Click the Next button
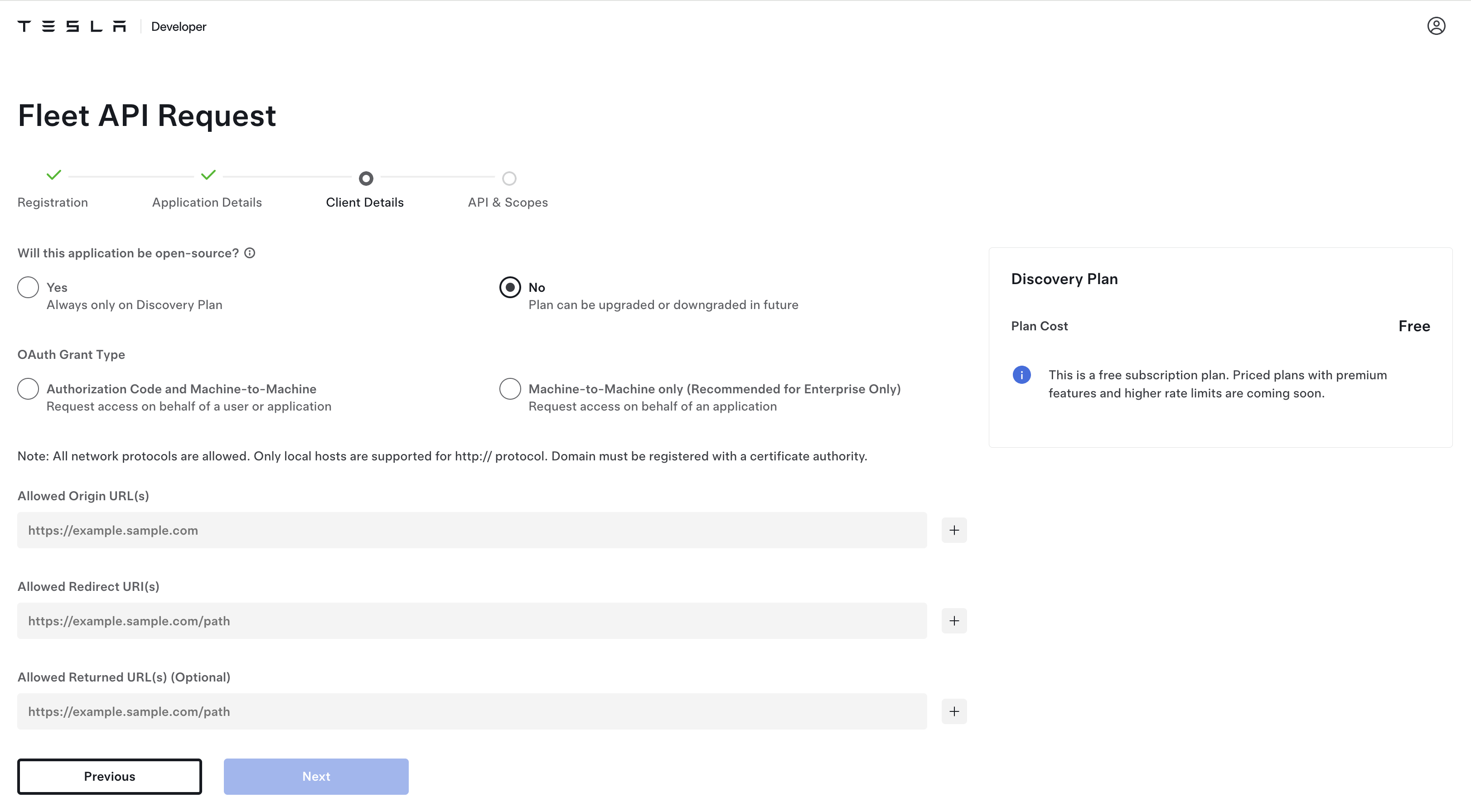The image size is (1471, 812). pyautogui.click(x=316, y=776)
